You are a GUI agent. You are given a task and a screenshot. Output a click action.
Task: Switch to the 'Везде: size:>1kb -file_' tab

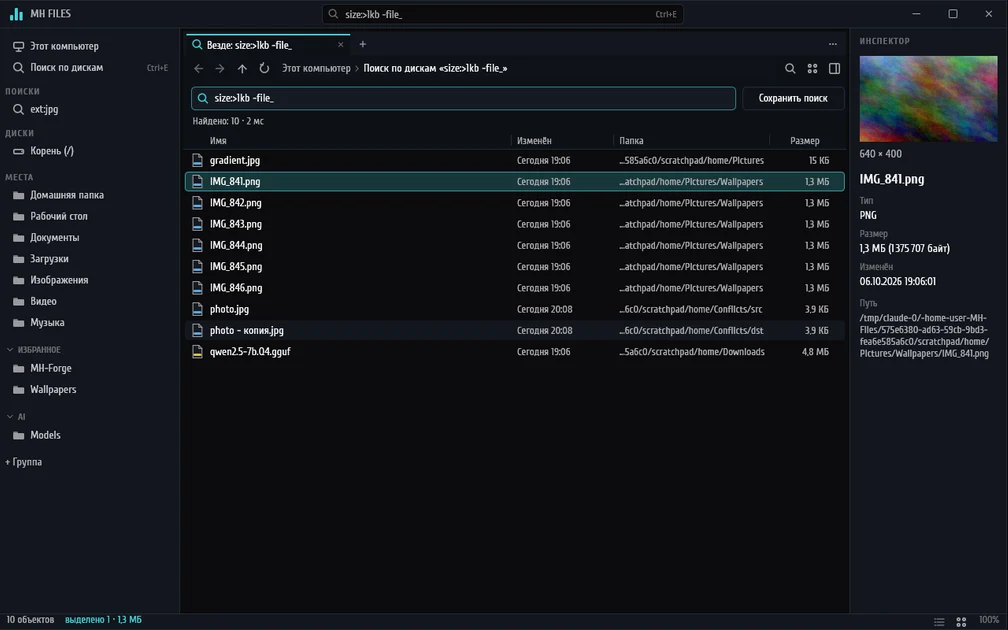268,45
